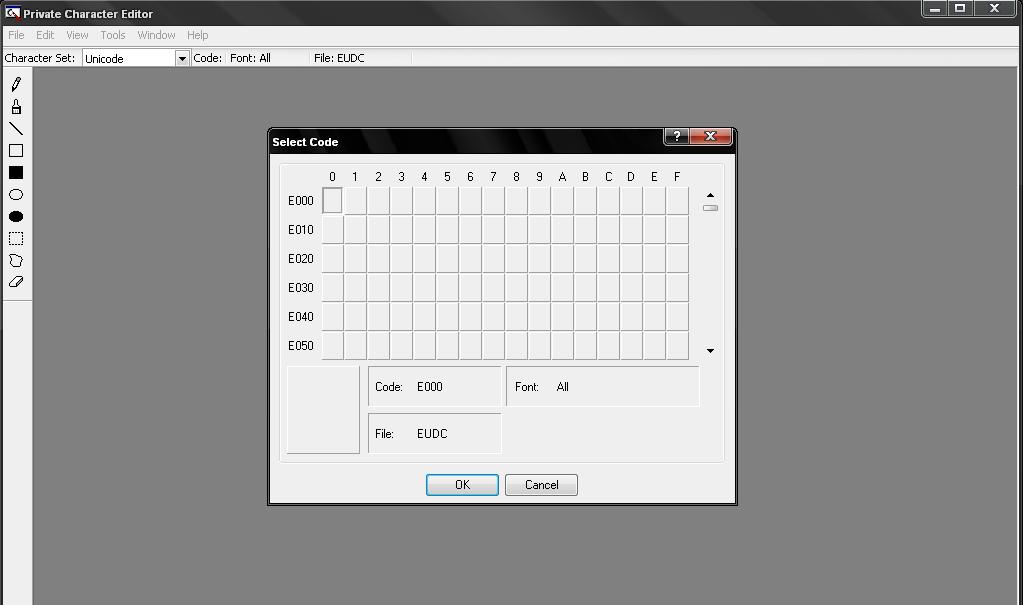Click scroll-up arrow in Select Code
Screen dimensions: 1023x605
tap(710, 195)
